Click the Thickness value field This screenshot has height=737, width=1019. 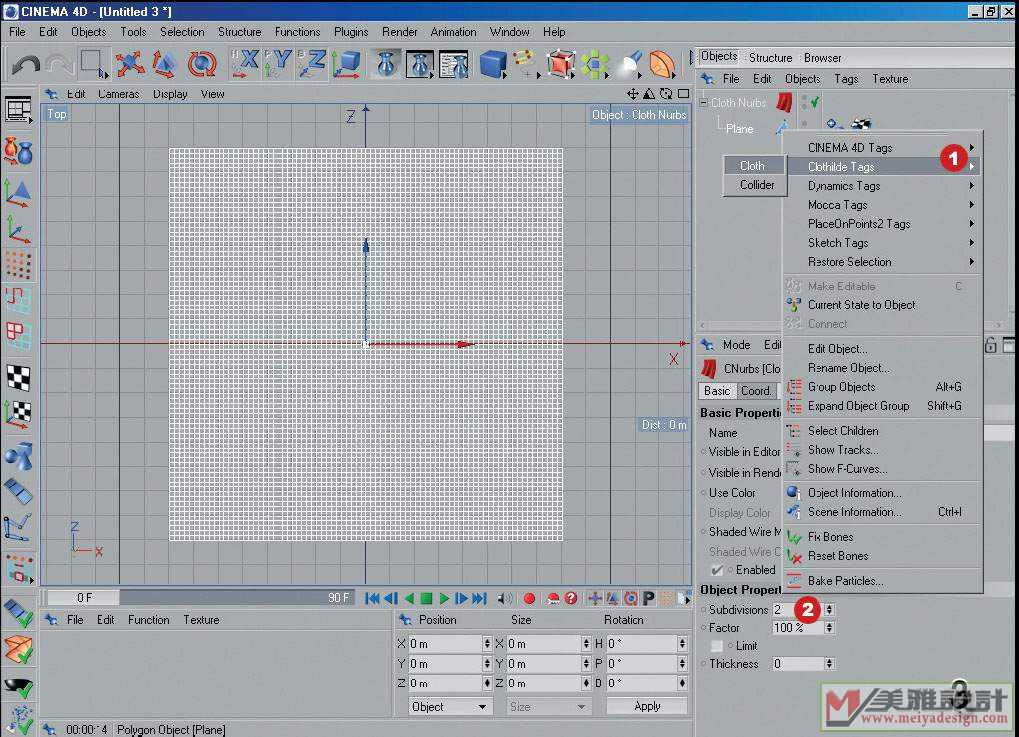pos(798,664)
